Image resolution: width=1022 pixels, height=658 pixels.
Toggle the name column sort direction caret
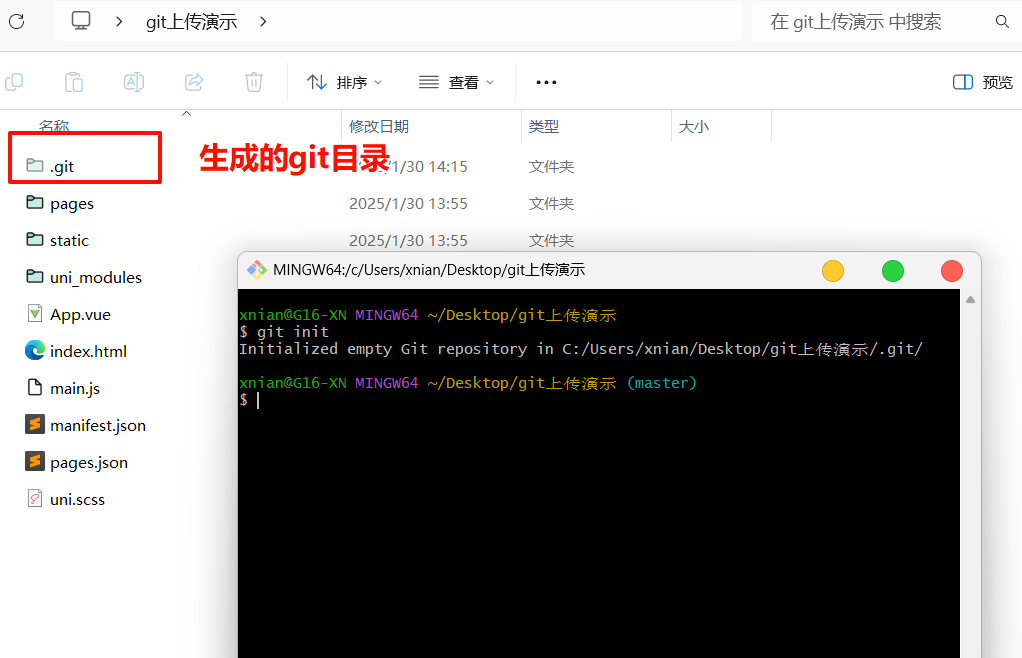(186, 114)
